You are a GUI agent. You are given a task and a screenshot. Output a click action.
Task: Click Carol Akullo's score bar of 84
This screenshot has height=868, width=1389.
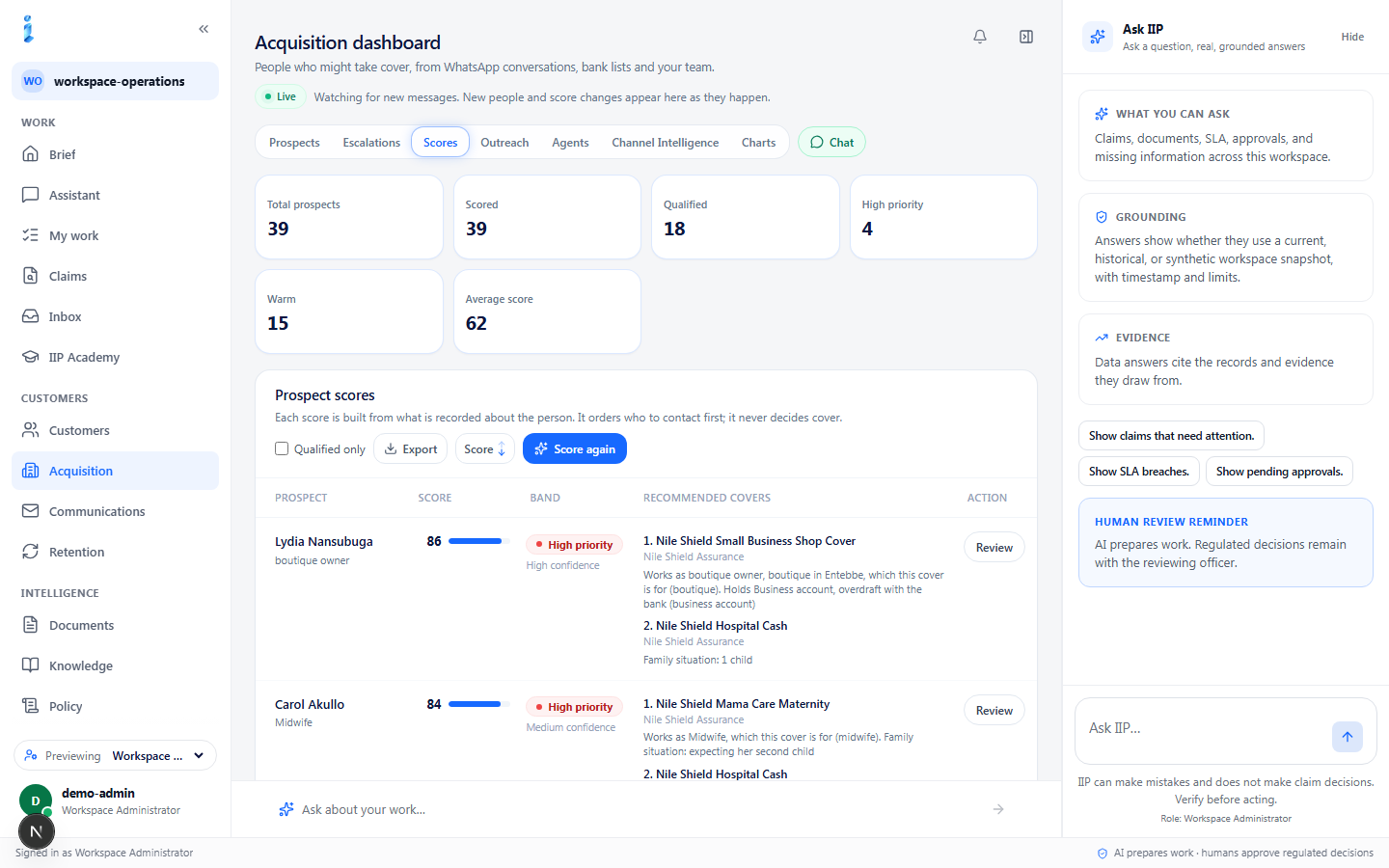click(x=478, y=704)
